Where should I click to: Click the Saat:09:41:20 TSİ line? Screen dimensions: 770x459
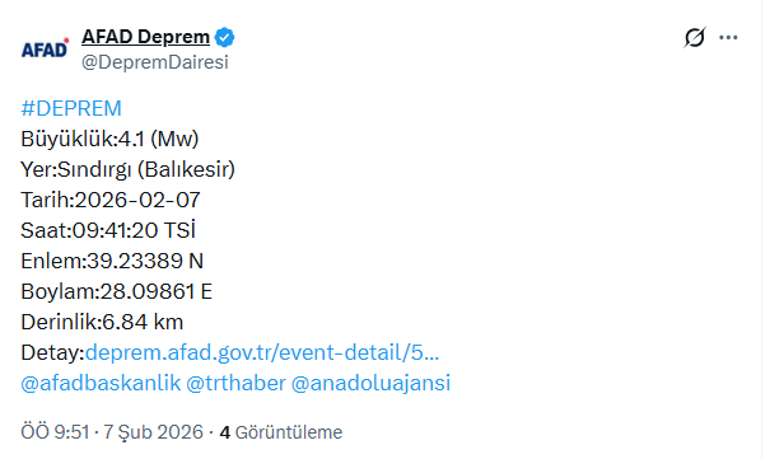(x=108, y=231)
